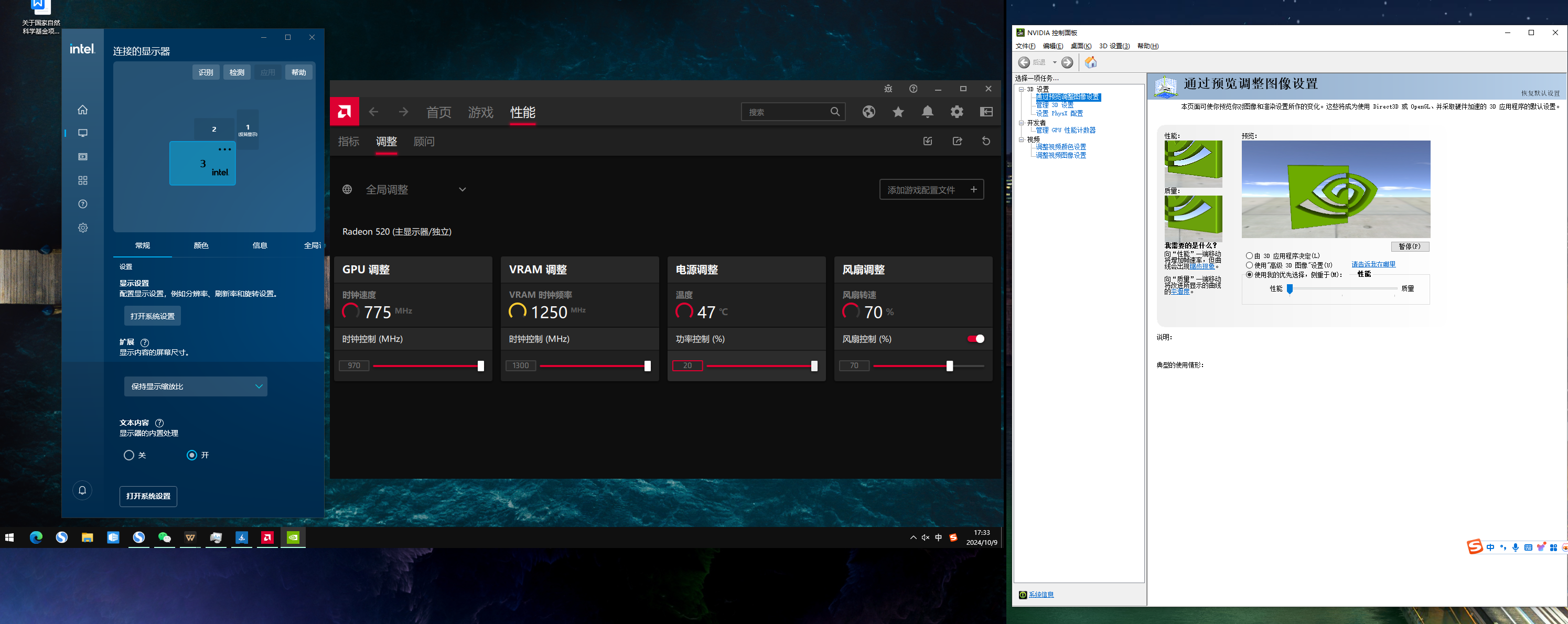Reset AMD tuning with undo arrow icon
The height and width of the screenshot is (624, 1568).
point(986,141)
